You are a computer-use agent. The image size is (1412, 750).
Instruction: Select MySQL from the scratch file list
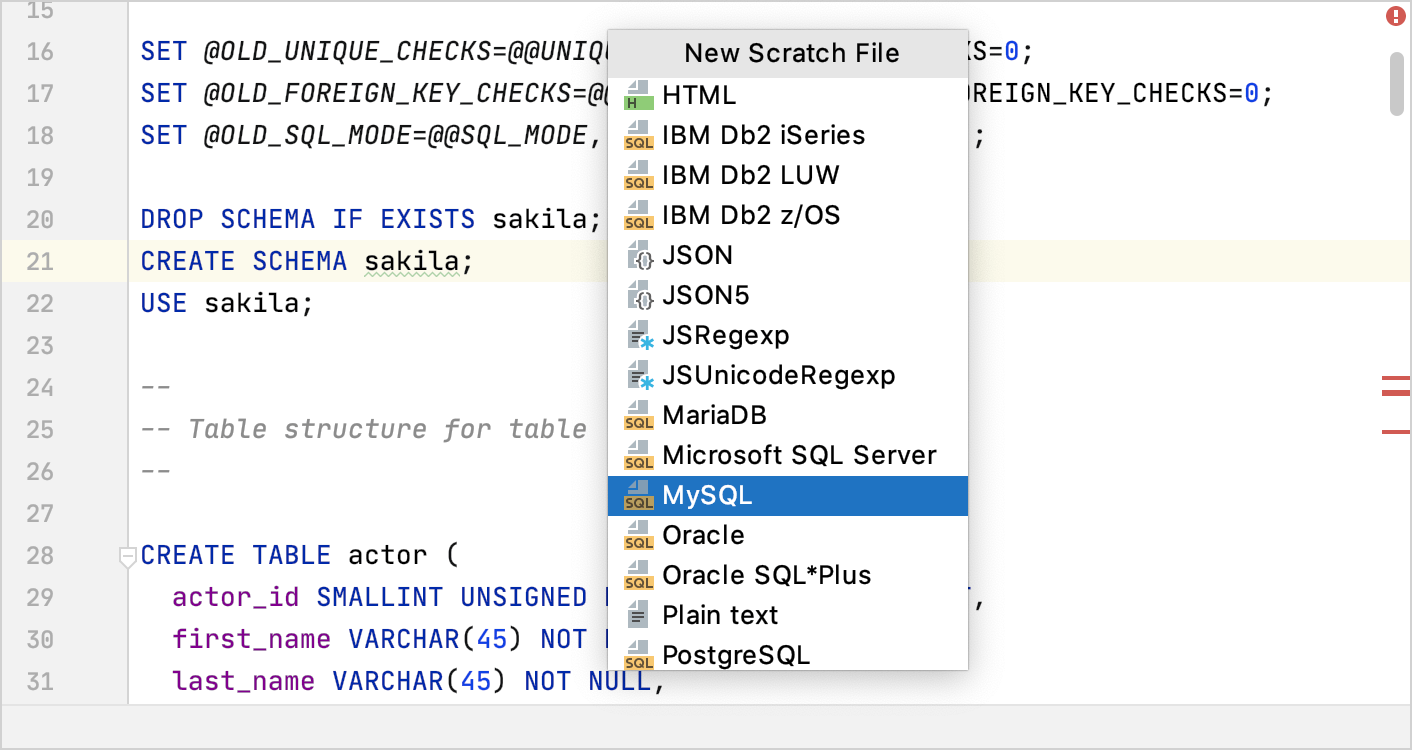707,496
